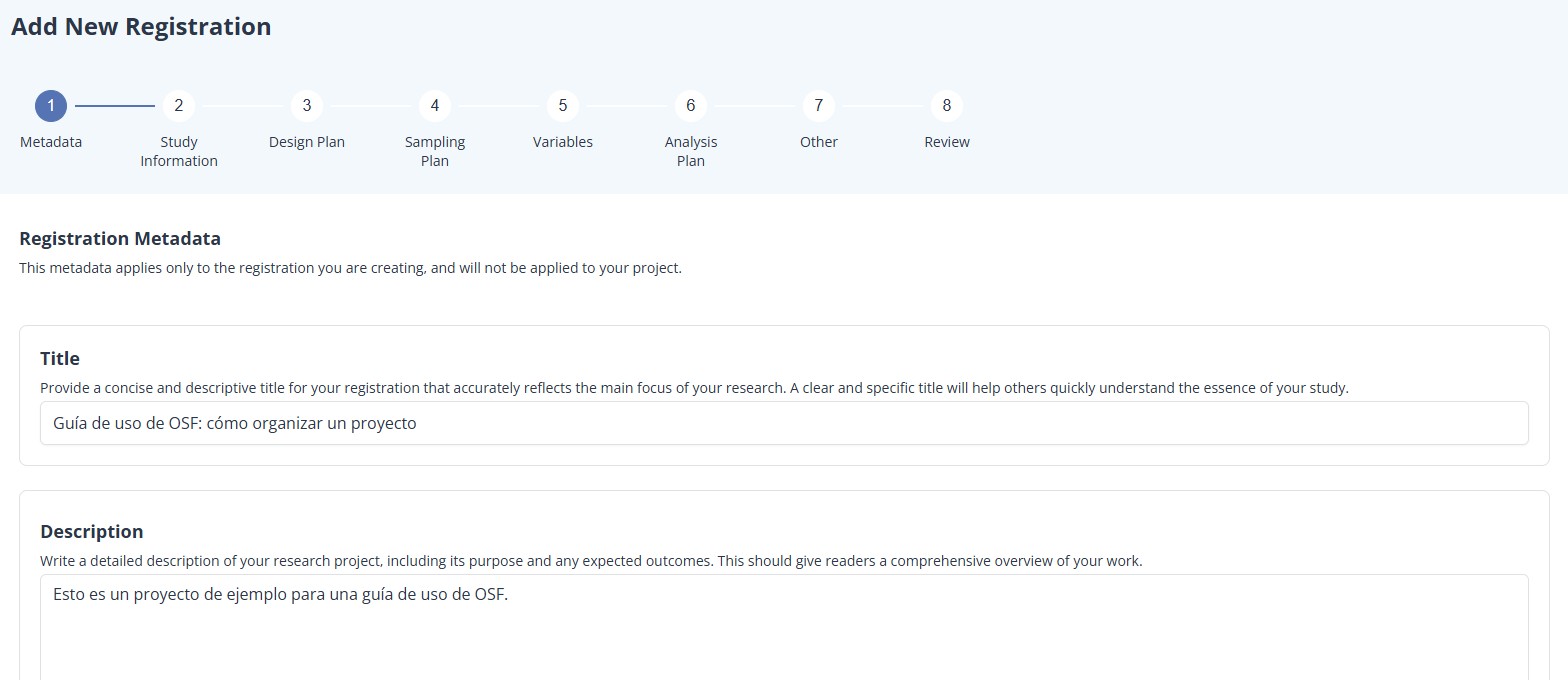1568x680 pixels.
Task: Open the Study Information step label
Action: coord(179,151)
